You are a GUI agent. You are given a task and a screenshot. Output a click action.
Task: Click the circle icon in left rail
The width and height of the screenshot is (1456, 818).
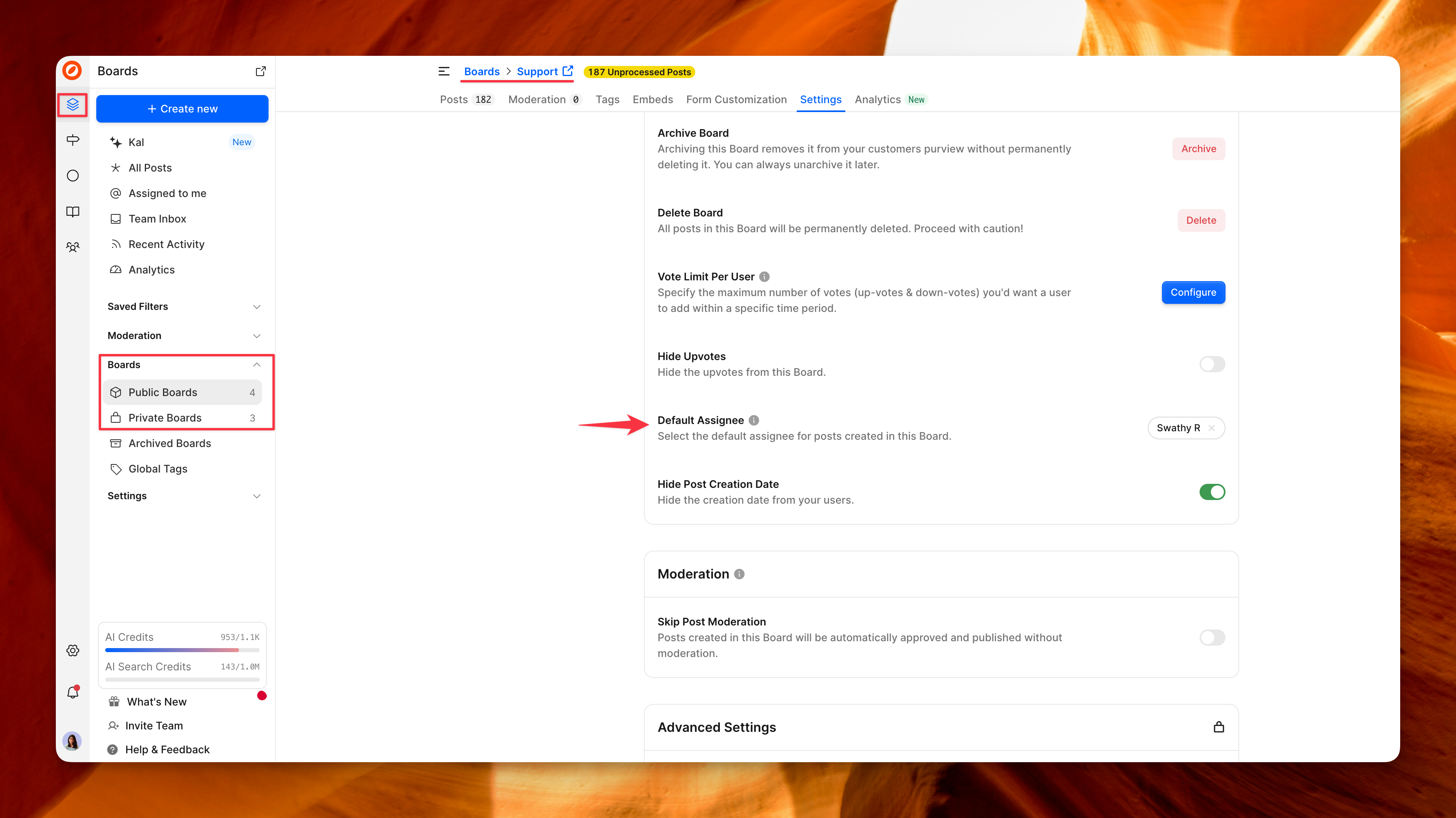point(72,176)
